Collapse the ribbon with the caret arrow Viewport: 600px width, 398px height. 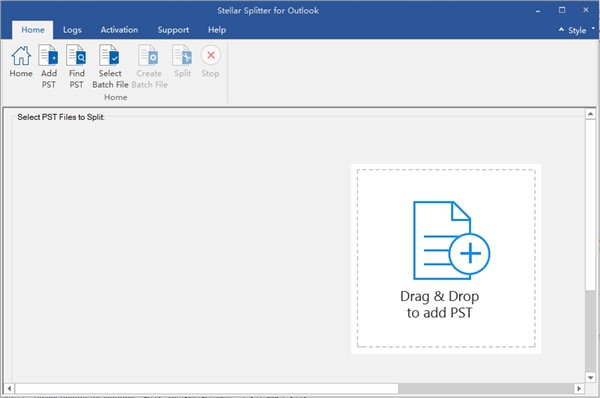coord(561,29)
